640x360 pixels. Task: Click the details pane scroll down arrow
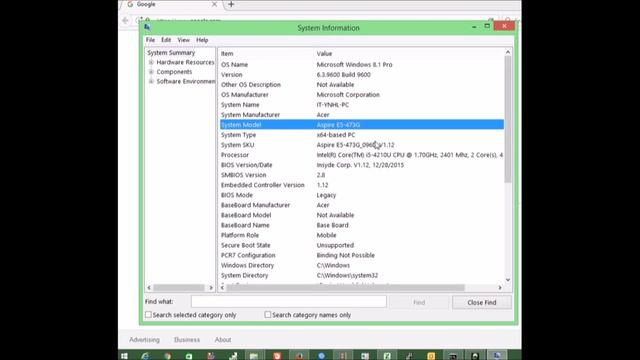coord(508,280)
